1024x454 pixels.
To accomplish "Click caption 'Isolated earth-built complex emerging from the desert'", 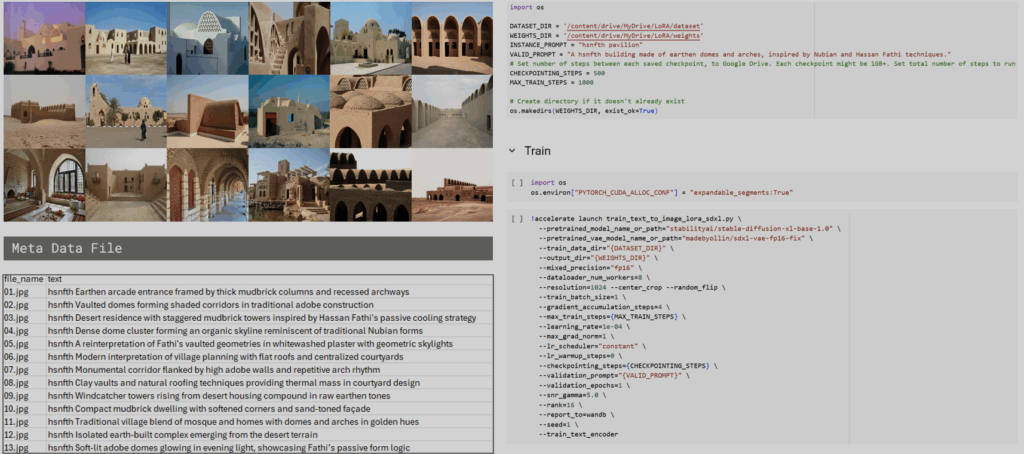I will click(x=183, y=434).
